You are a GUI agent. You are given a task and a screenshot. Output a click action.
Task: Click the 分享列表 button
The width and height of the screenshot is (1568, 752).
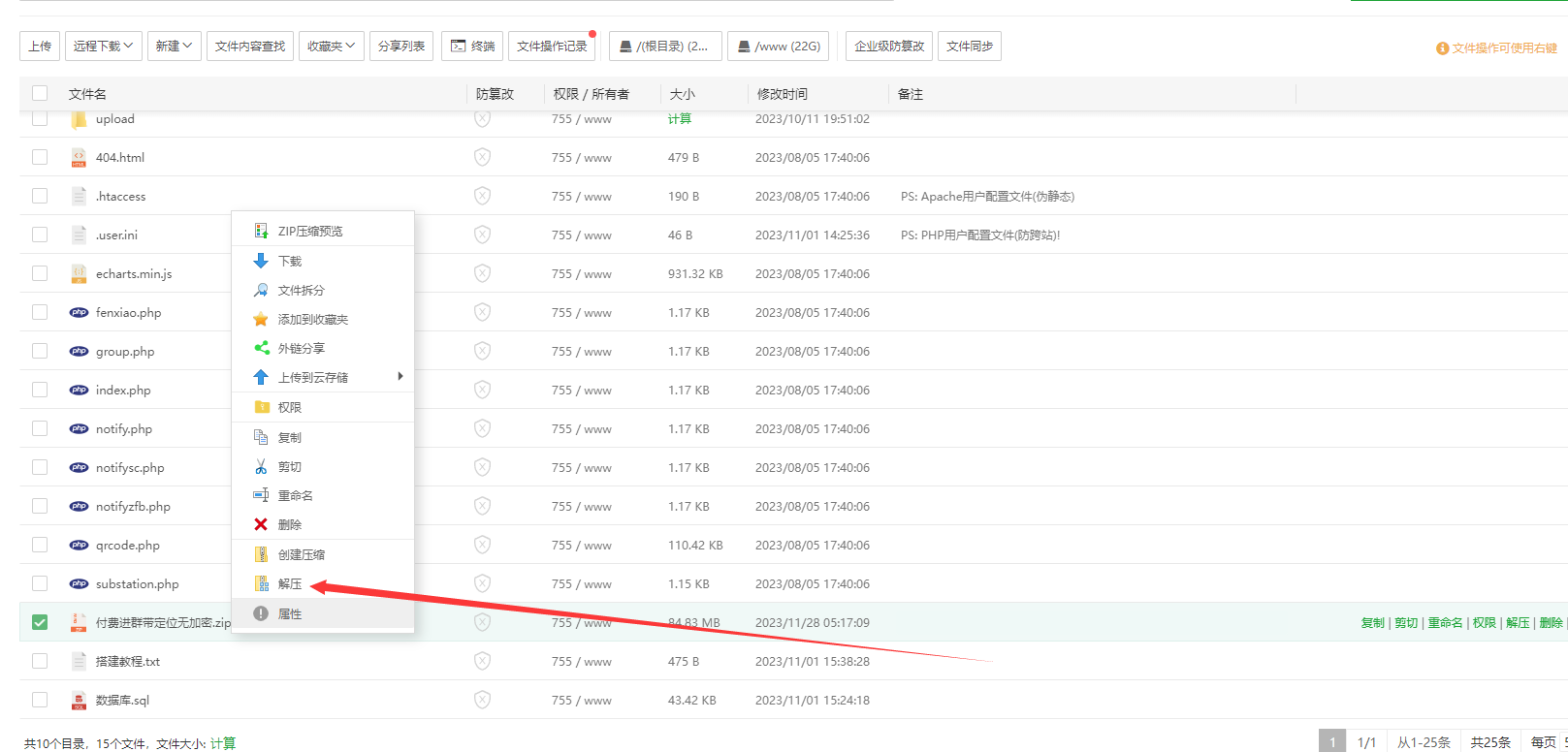click(x=401, y=46)
